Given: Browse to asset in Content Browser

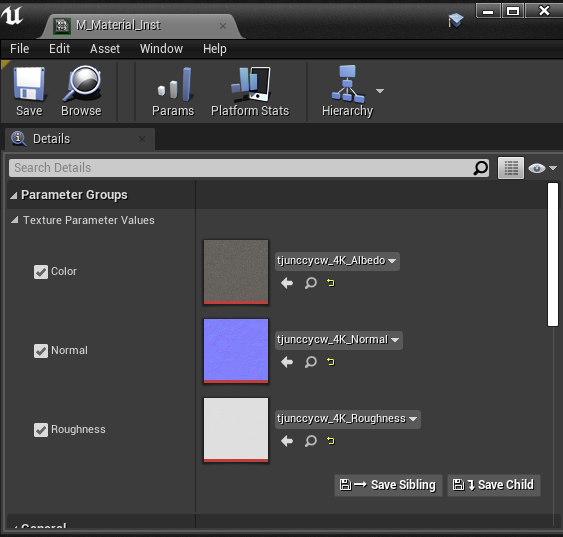Looking at the screenshot, I should pos(81,92).
